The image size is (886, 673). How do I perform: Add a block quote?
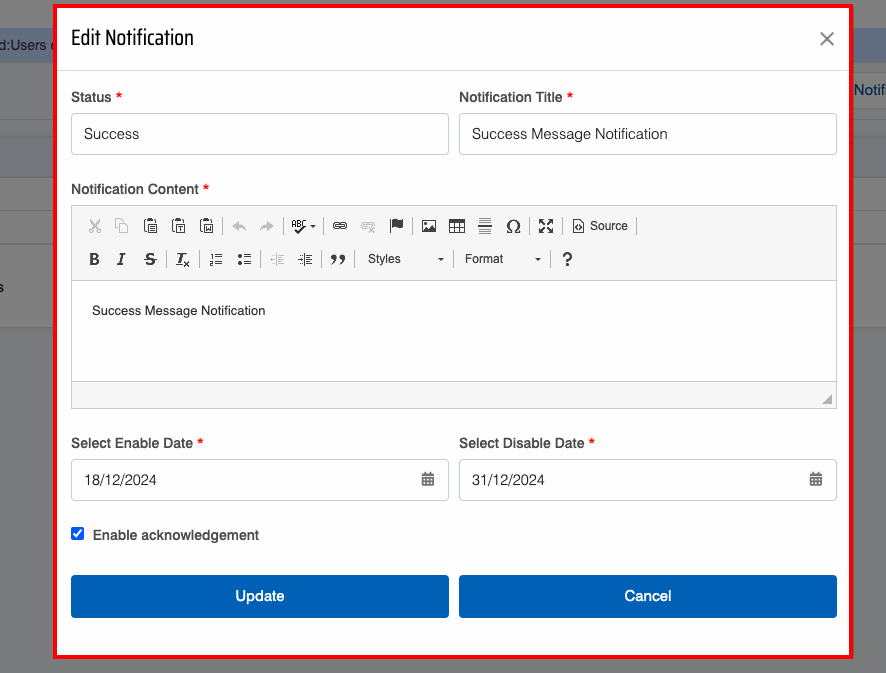[x=338, y=259]
